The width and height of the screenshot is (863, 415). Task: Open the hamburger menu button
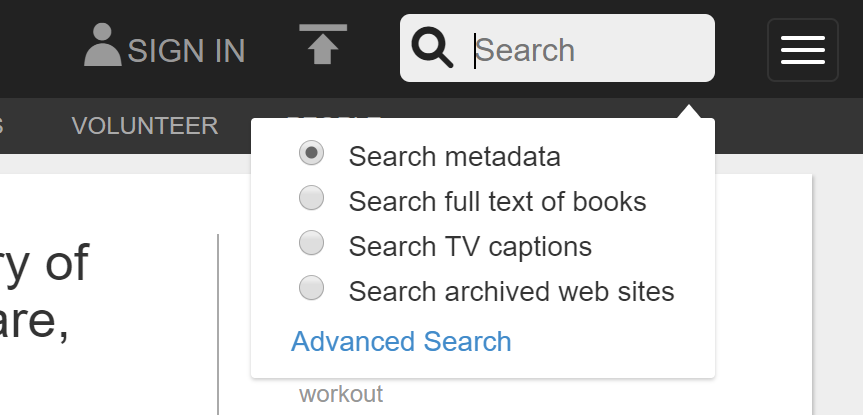coord(802,50)
